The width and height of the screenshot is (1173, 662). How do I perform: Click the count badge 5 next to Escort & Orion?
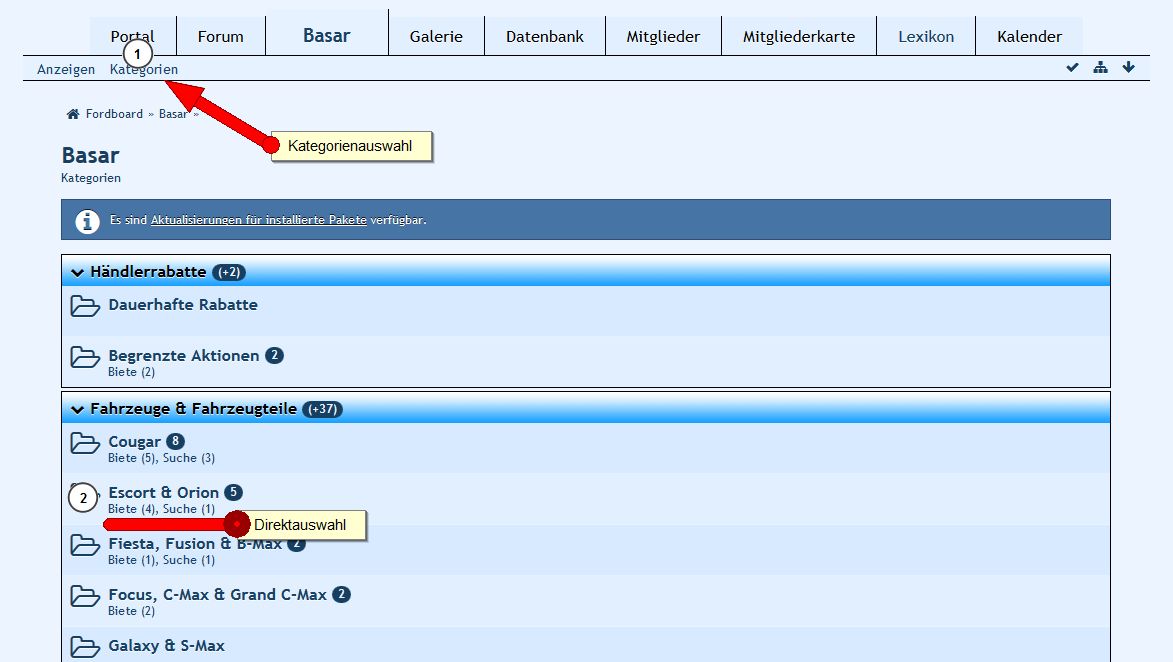click(x=233, y=492)
